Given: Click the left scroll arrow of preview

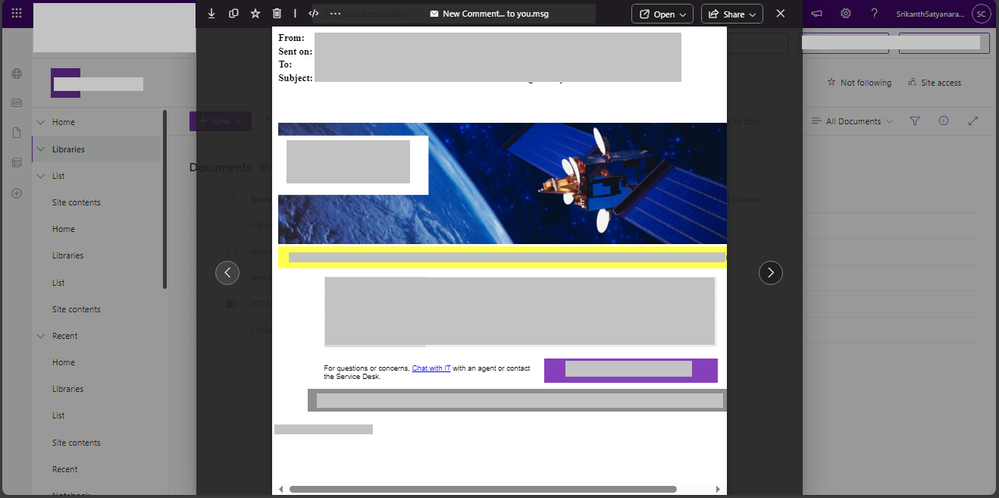Looking at the screenshot, I should [x=281, y=489].
